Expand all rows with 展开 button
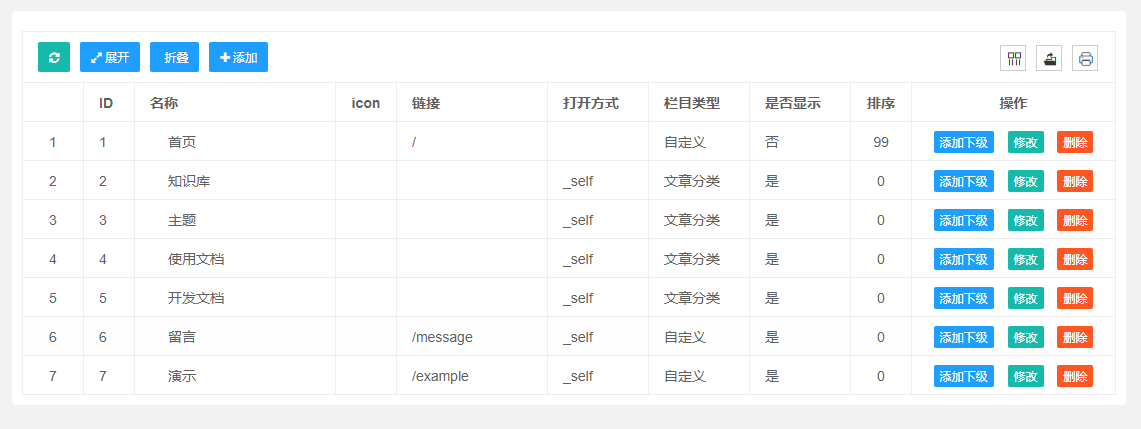 click(110, 57)
